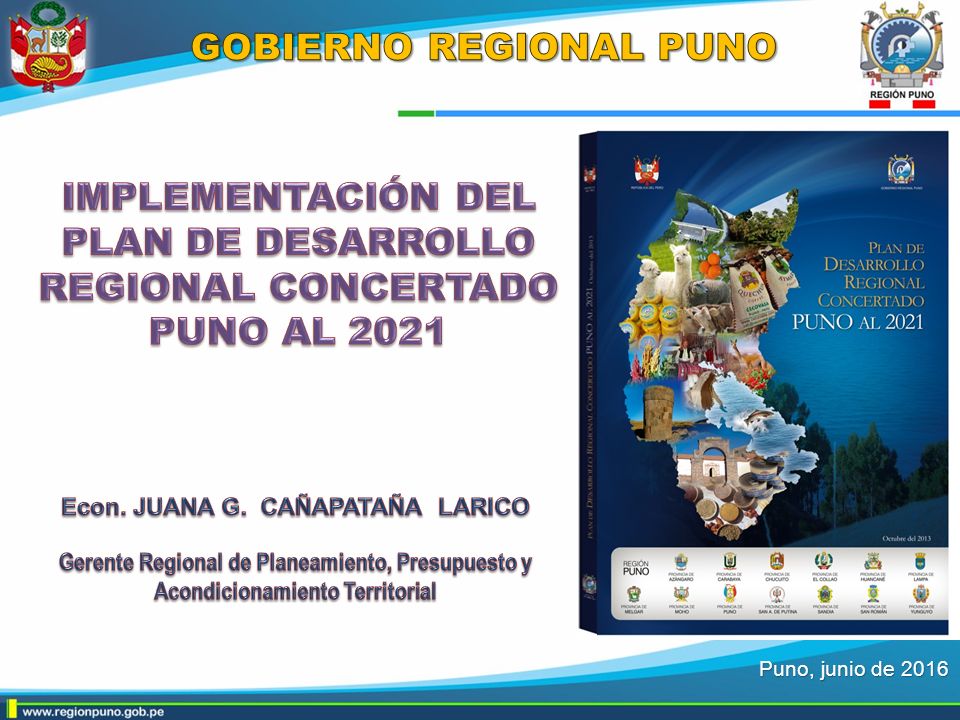
Task: Click 'PUNO AL 2021' on the book cover
Action: tap(857, 321)
